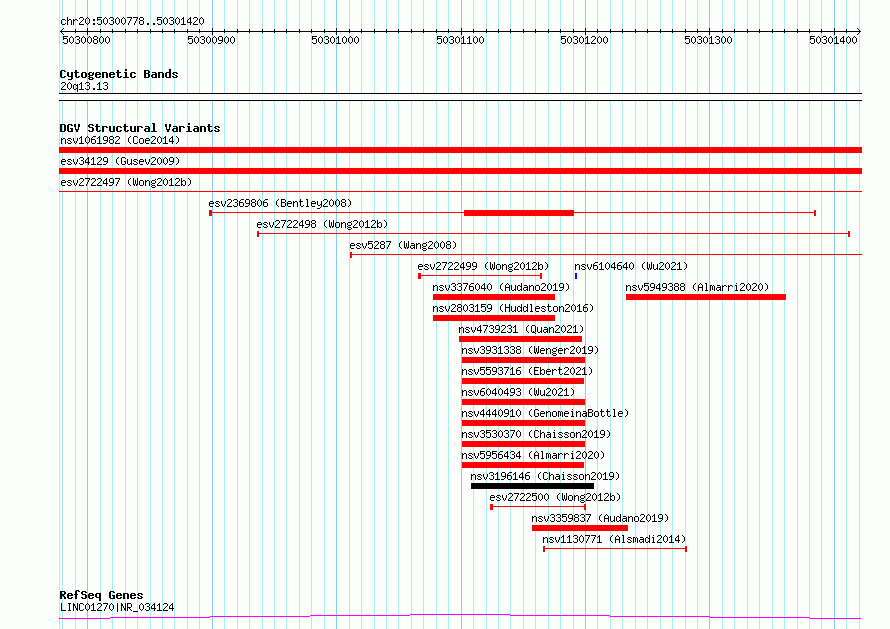Click the nsv5956434 (Almarri2020) label
The image size is (890, 629).
pos(533,455)
